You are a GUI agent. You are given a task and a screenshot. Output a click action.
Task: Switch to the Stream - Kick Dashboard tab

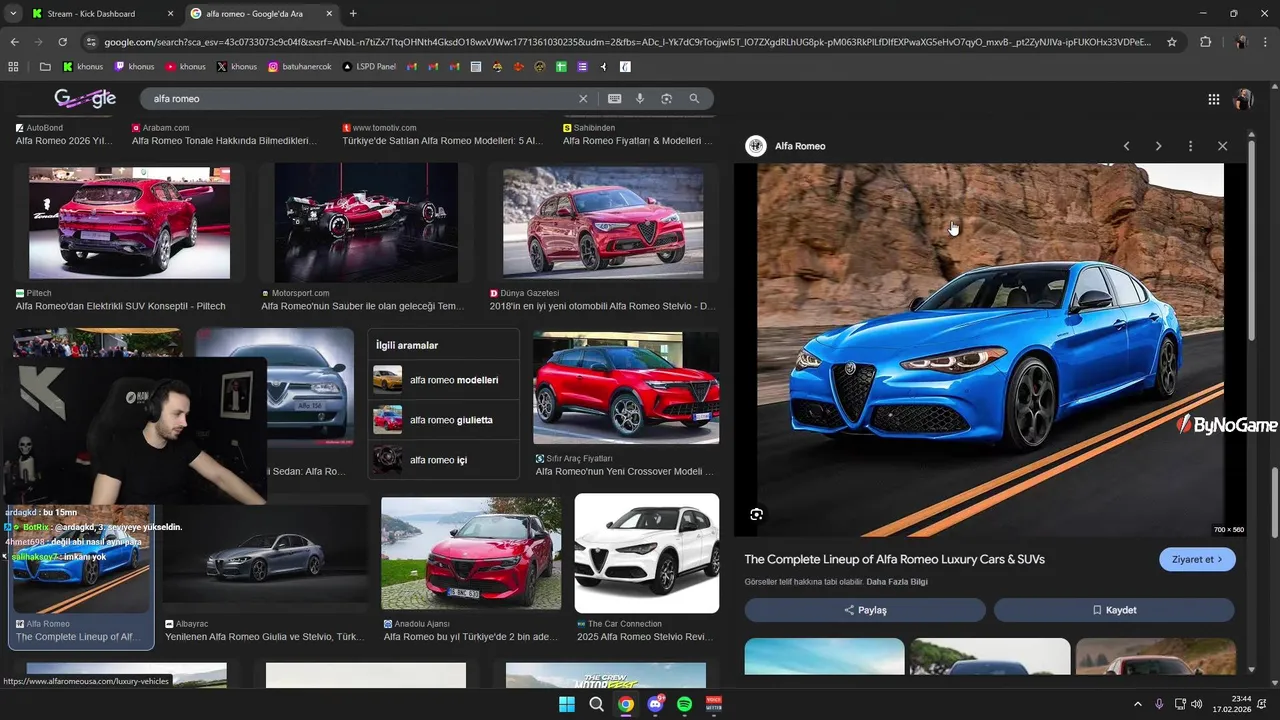click(101, 14)
